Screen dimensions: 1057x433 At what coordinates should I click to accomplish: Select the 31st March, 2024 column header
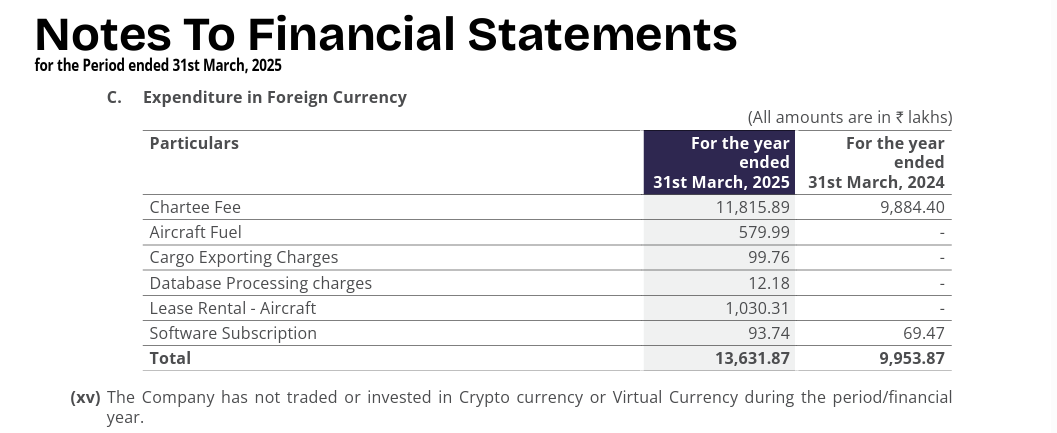coord(876,162)
